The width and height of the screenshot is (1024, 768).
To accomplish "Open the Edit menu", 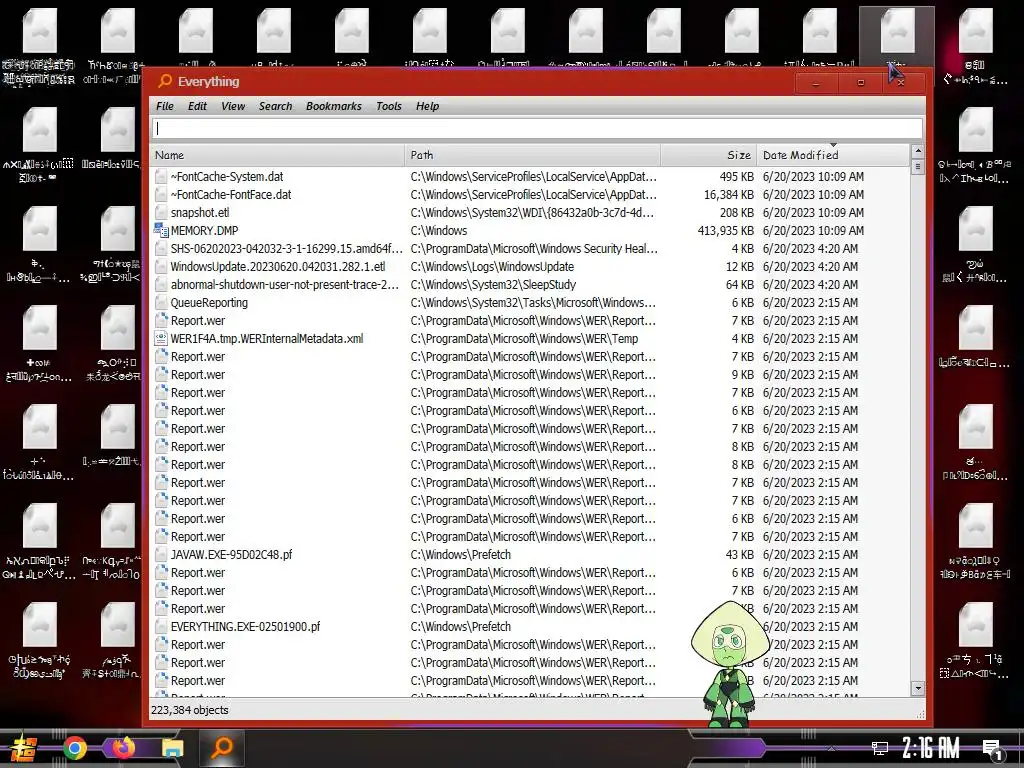I will pyautogui.click(x=197, y=106).
